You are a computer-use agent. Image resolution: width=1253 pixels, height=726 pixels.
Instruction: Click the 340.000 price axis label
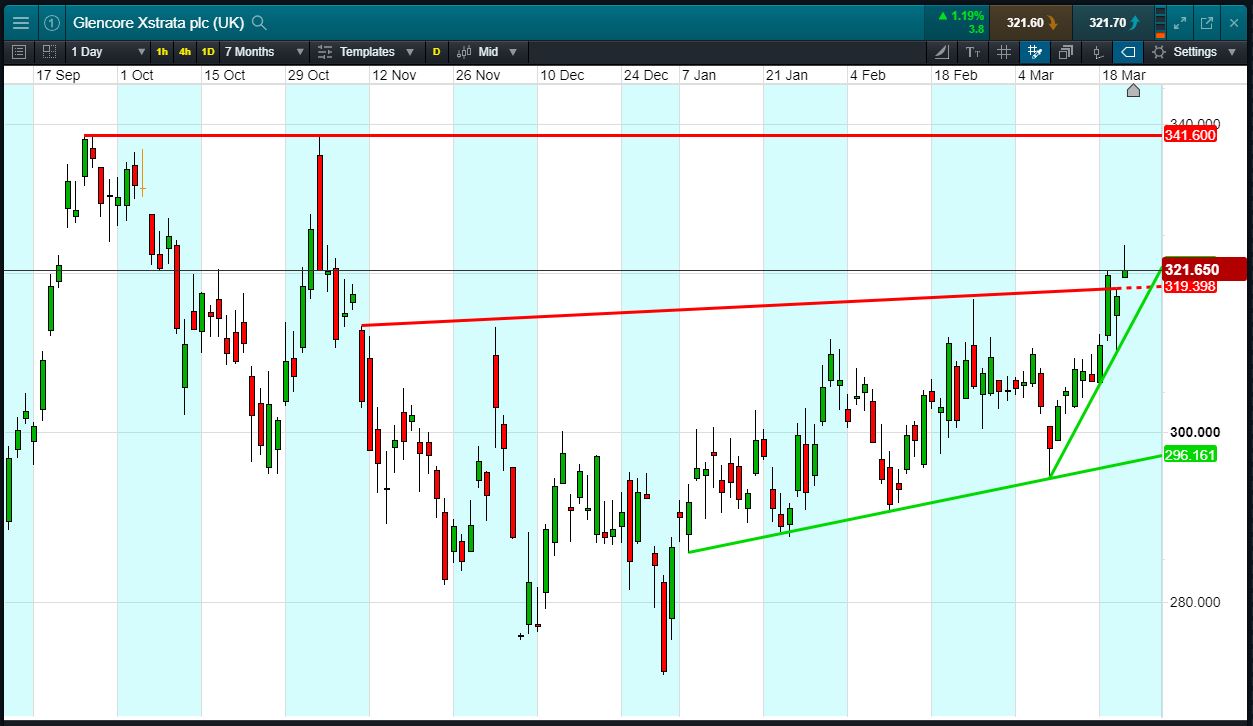[x=1194, y=124]
